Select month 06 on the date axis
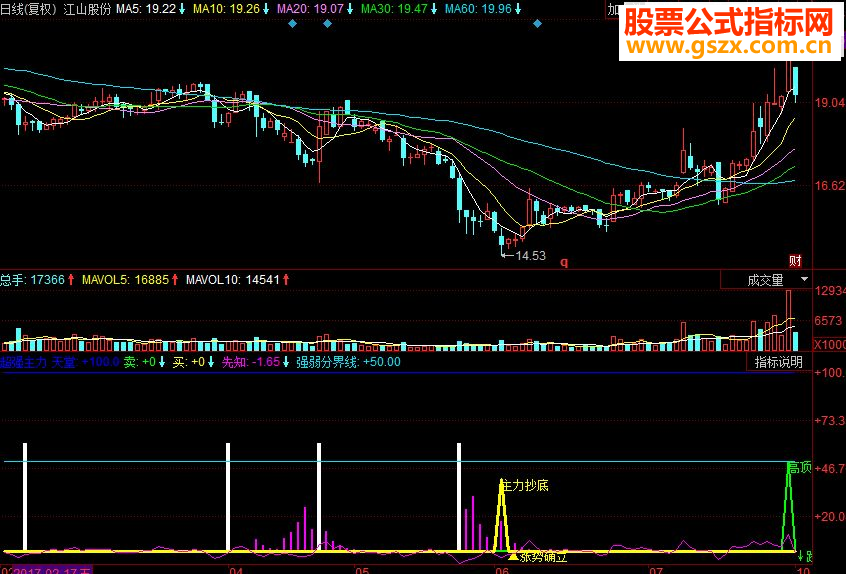 click(x=502, y=570)
